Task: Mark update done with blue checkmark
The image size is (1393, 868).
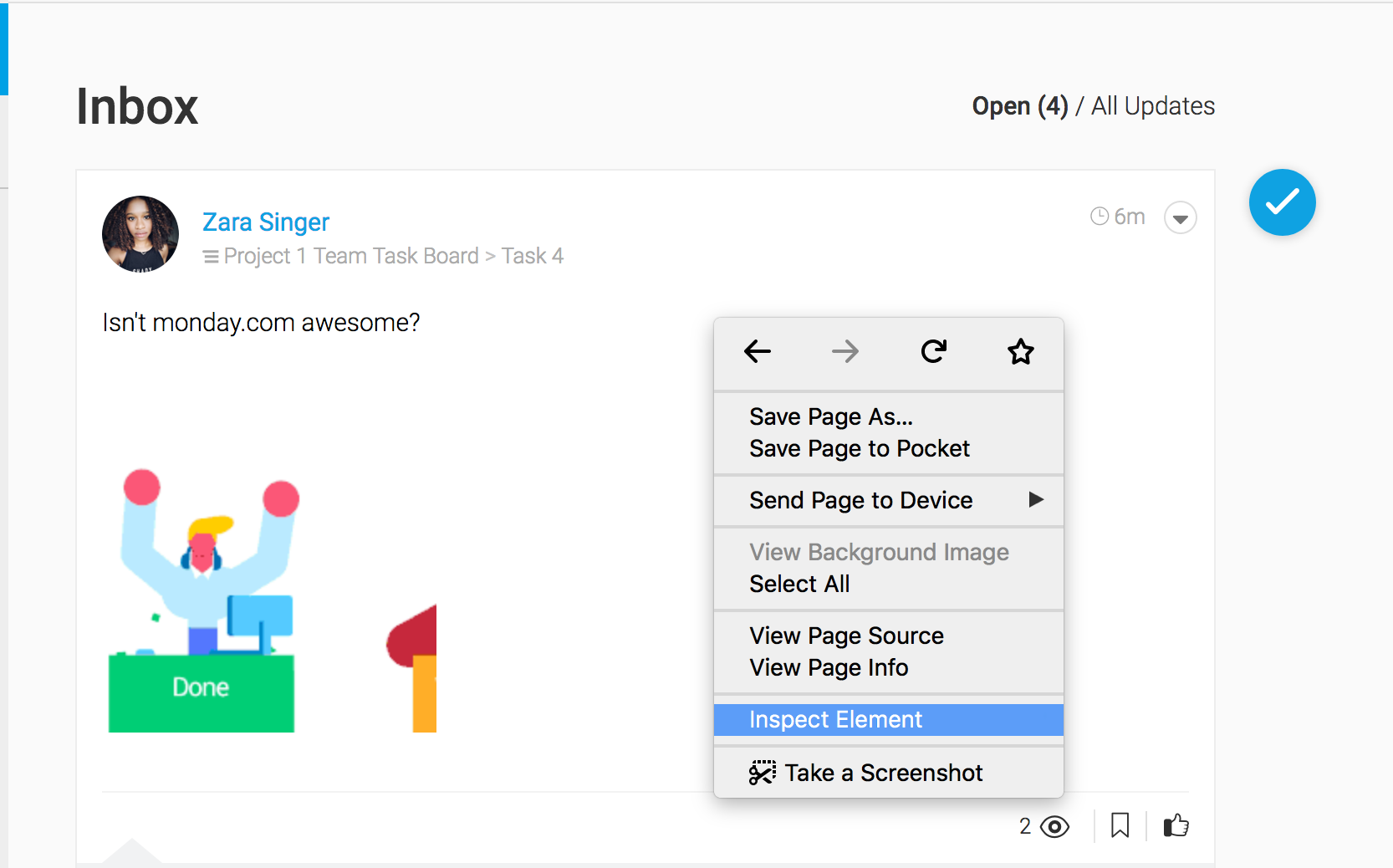Action: (x=1283, y=202)
